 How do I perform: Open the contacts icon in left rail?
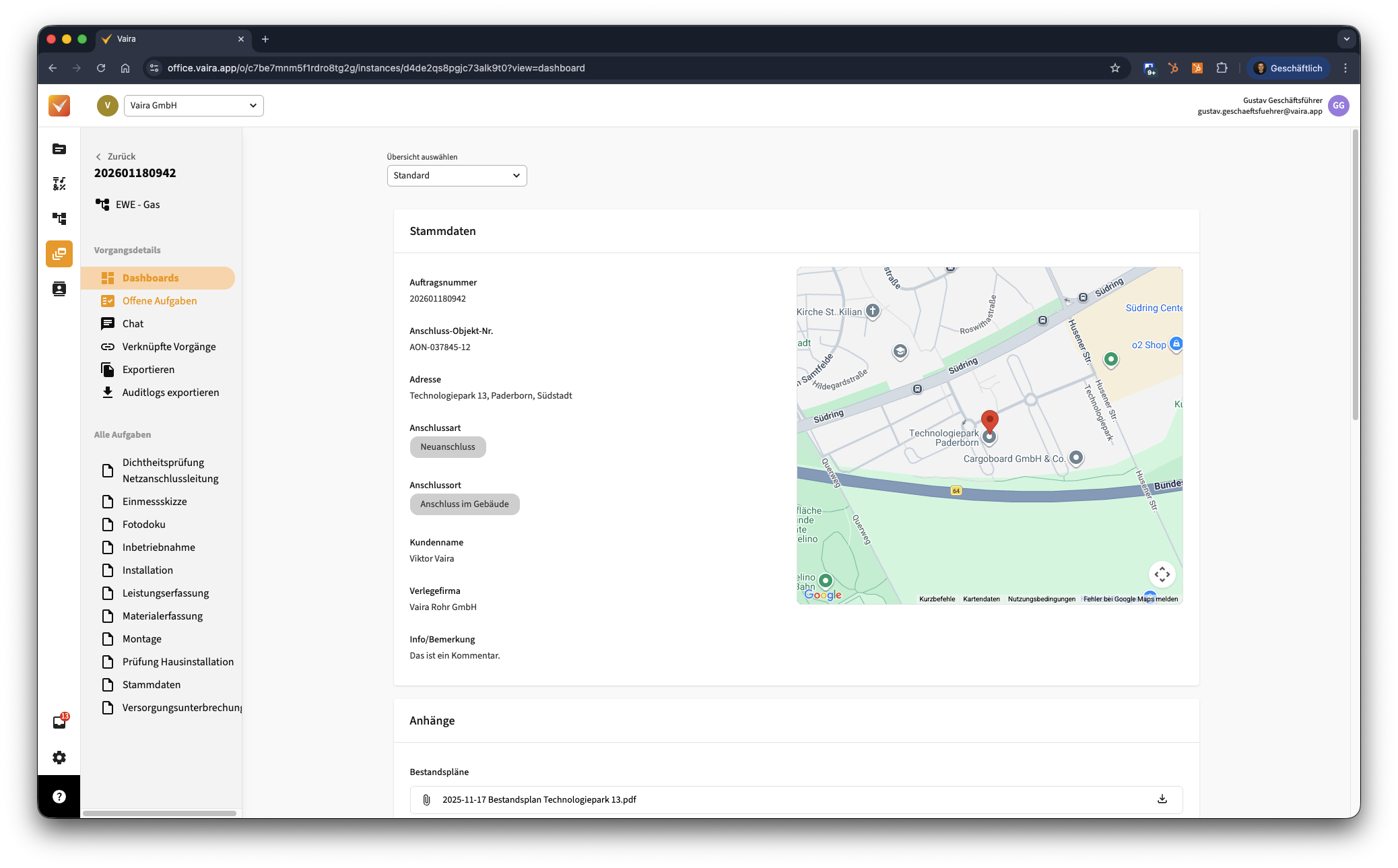tap(59, 289)
